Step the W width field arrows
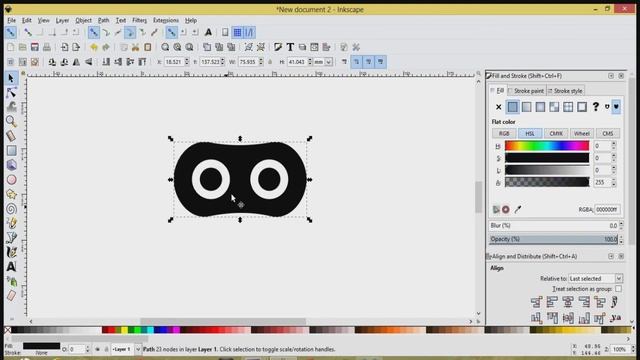The height and width of the screenshot is (360, 640). [x=261, y=62]
